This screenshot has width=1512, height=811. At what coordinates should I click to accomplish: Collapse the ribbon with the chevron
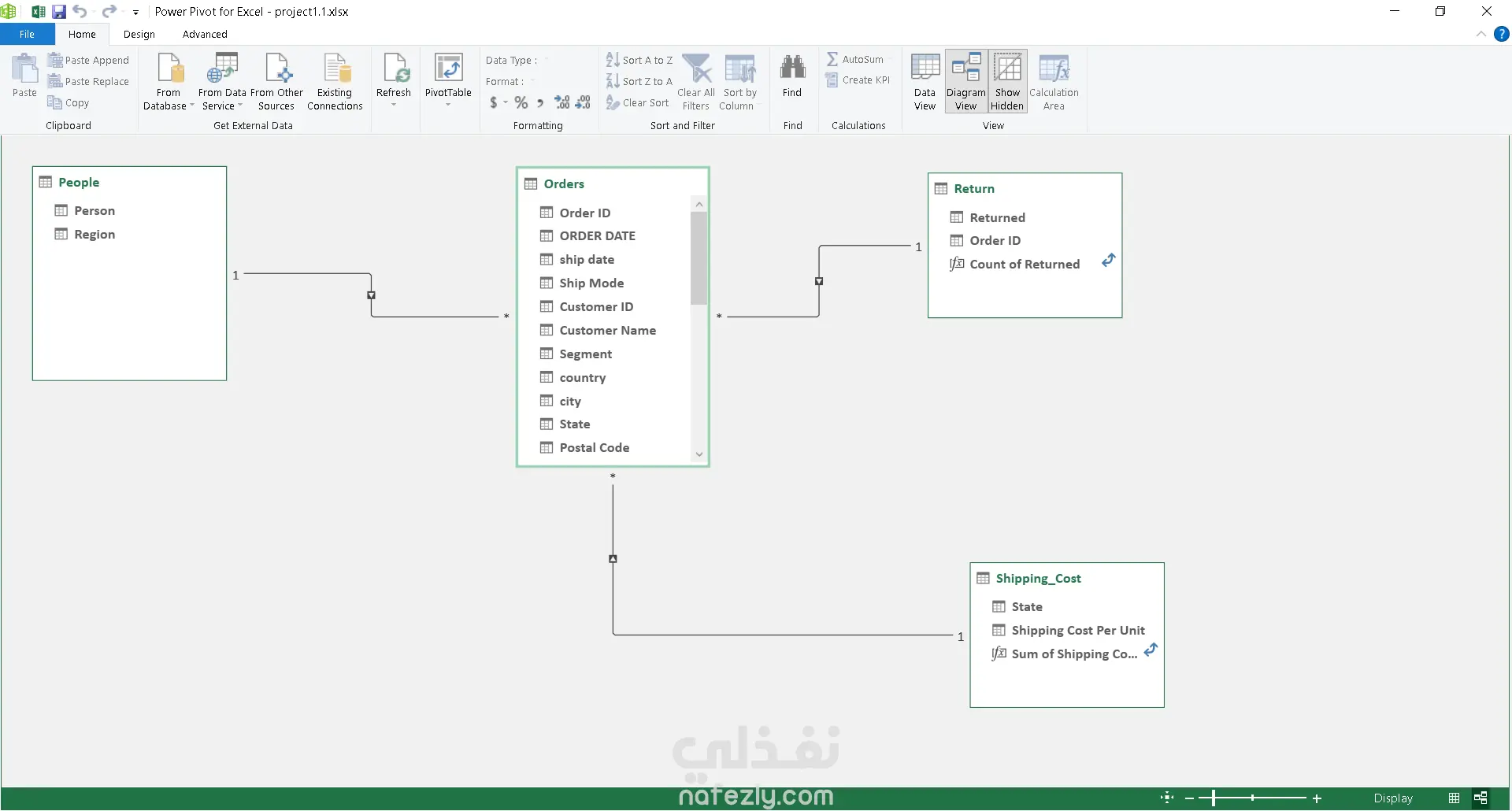pyautogui.click(x=1480, y=34)
